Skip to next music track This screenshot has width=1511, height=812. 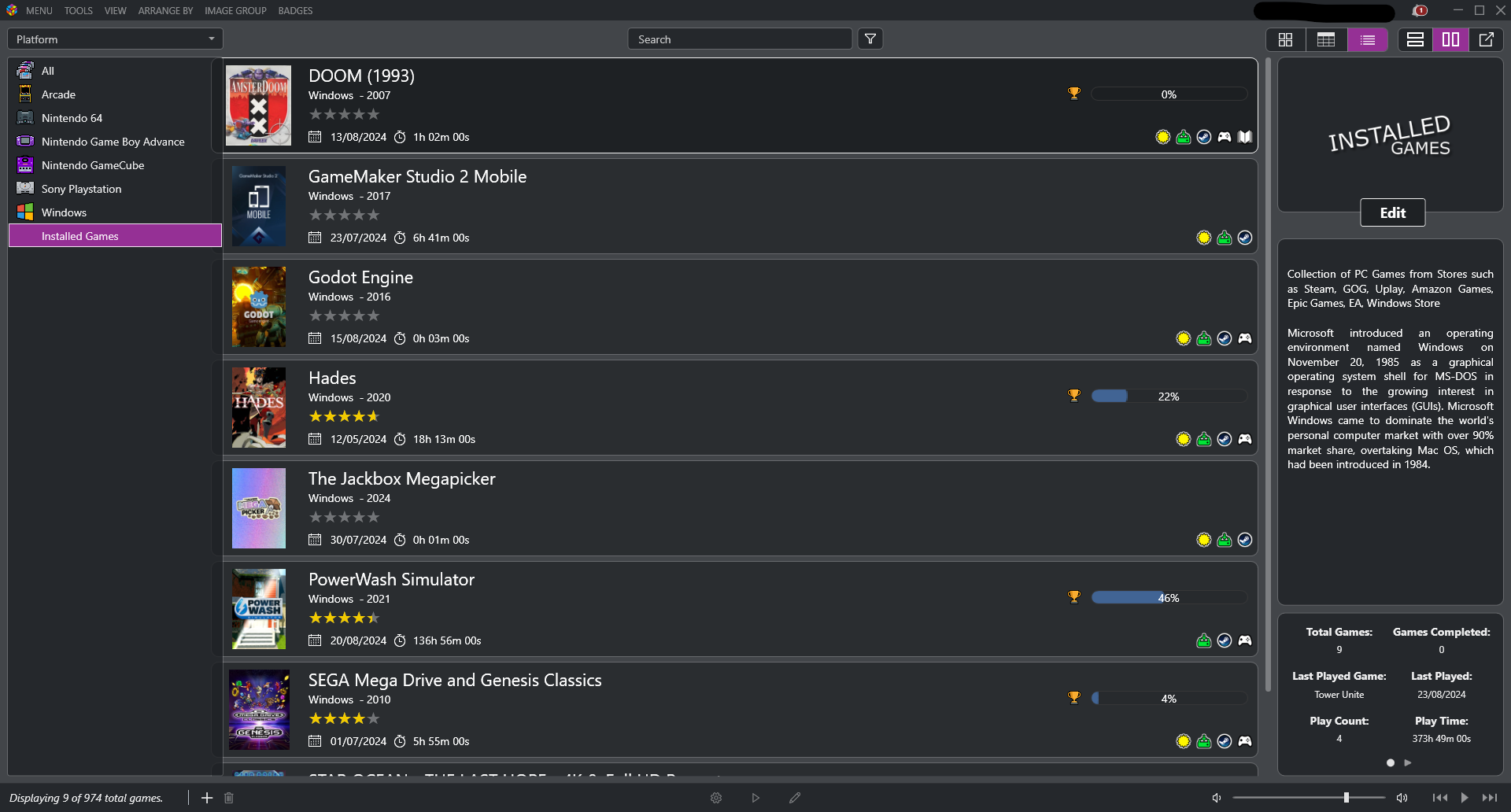click(1490, 798)
